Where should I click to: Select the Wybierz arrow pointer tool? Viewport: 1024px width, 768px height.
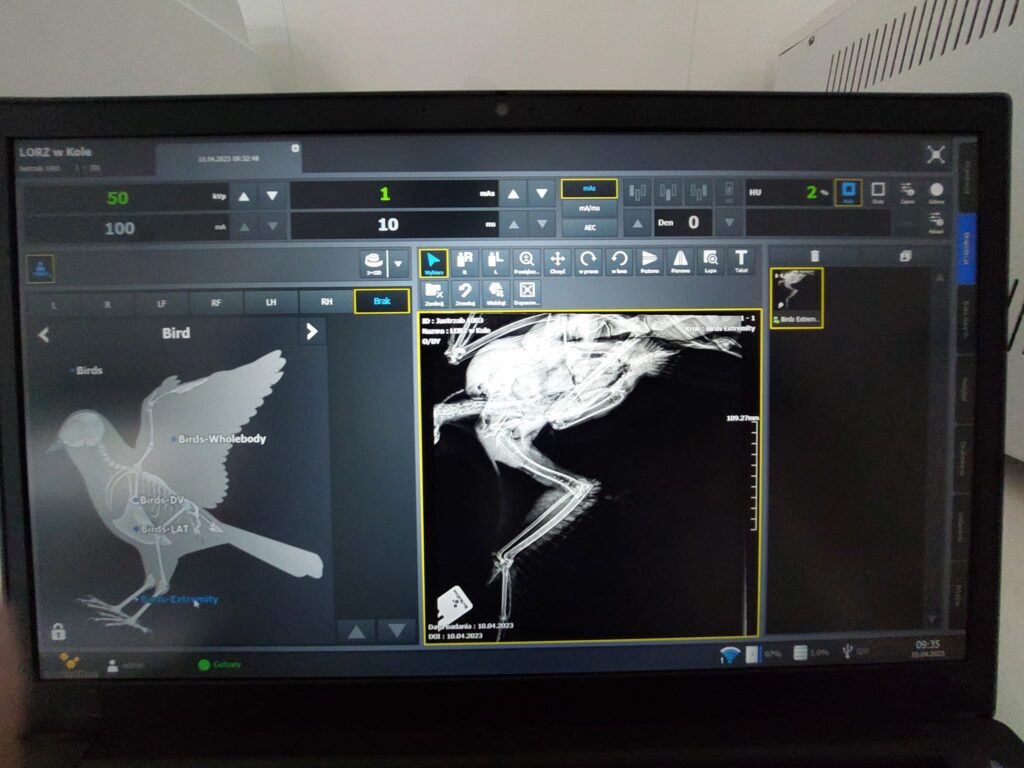[433, 263]
